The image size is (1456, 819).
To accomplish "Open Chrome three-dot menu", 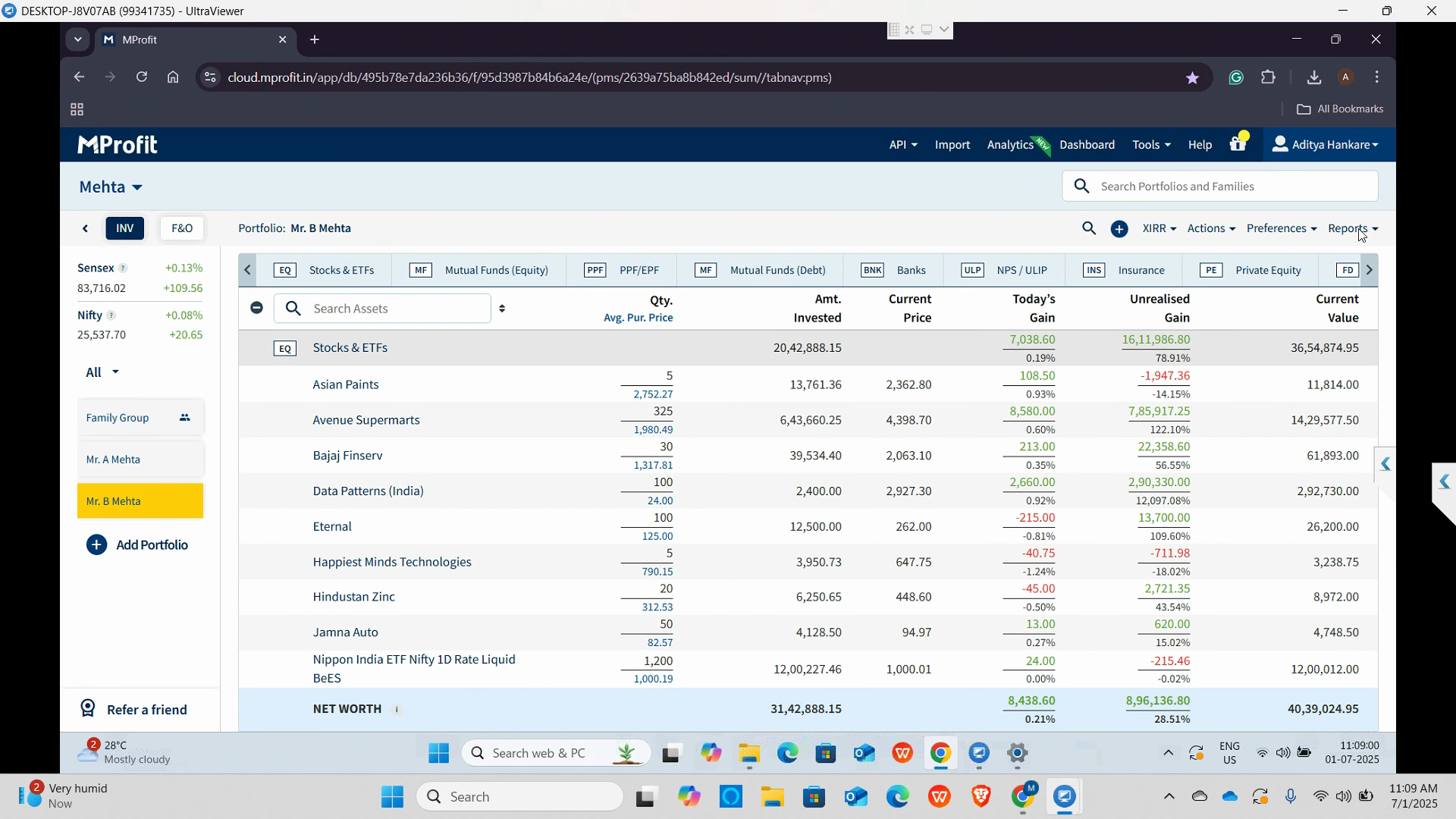I will 1377,77.
